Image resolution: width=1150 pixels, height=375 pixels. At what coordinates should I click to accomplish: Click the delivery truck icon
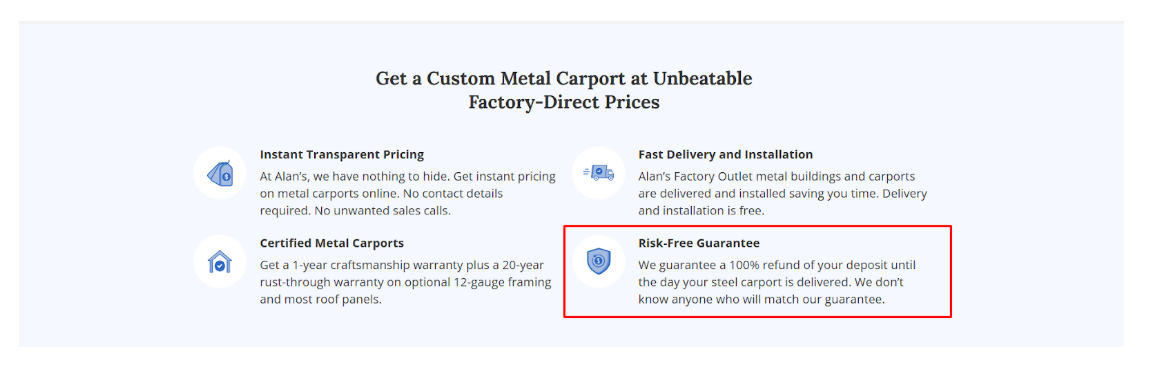[598, 172]
